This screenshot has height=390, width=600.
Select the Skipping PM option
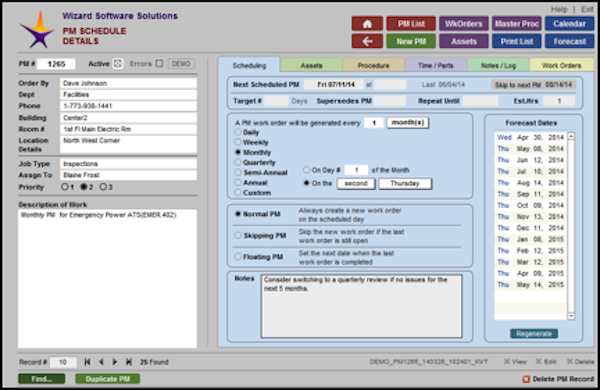click(238, 235)
